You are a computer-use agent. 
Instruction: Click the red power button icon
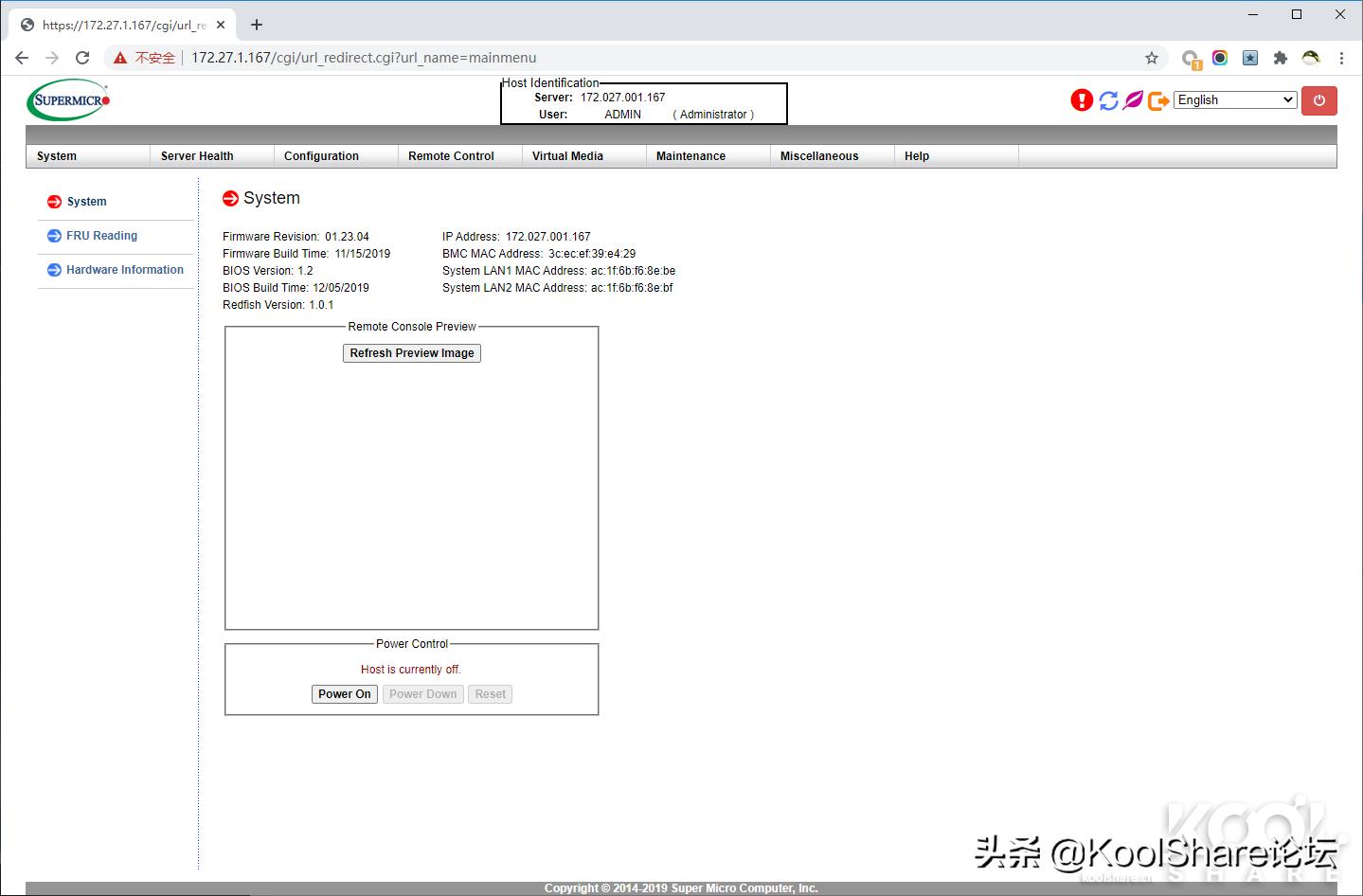pos(1319,100)
